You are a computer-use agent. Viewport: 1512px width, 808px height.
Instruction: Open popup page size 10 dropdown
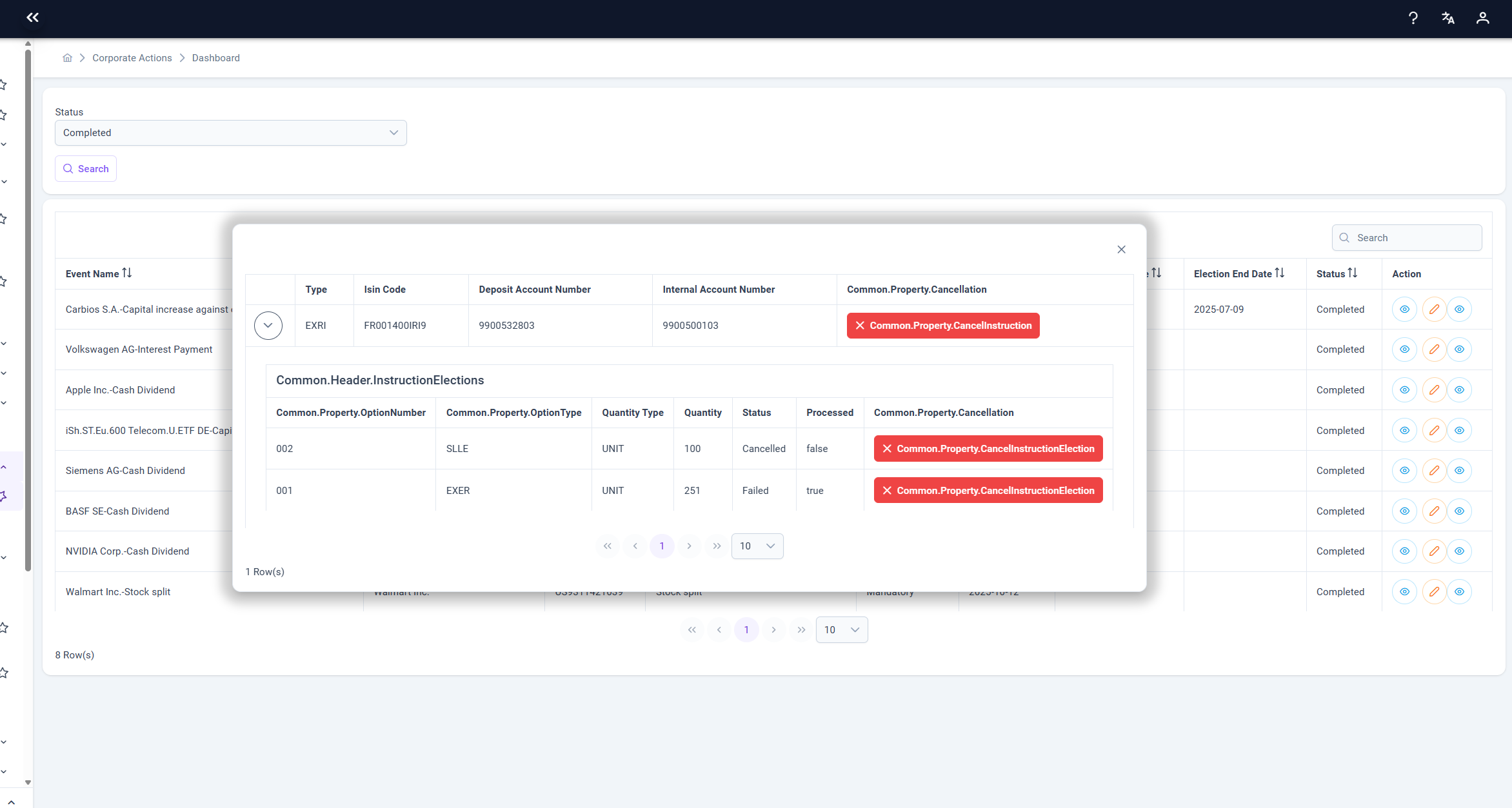point(757,546)
